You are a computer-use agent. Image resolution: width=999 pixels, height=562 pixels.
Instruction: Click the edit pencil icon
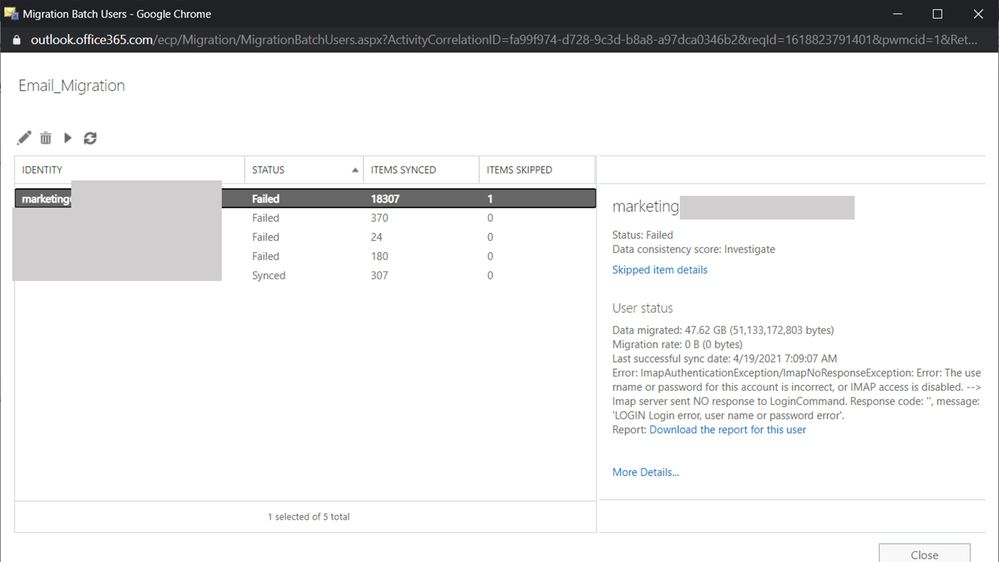[x=24, y=138]
